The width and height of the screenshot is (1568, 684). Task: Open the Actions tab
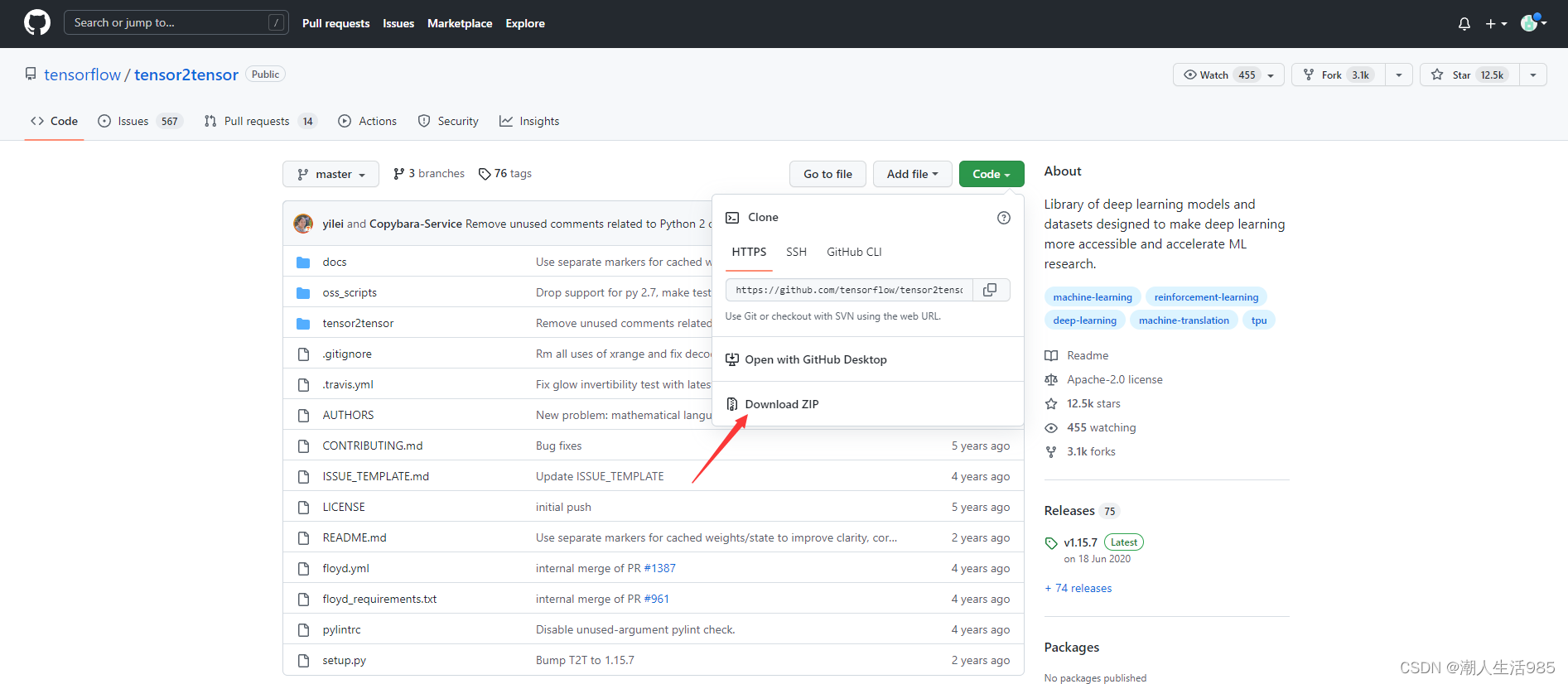368,121
